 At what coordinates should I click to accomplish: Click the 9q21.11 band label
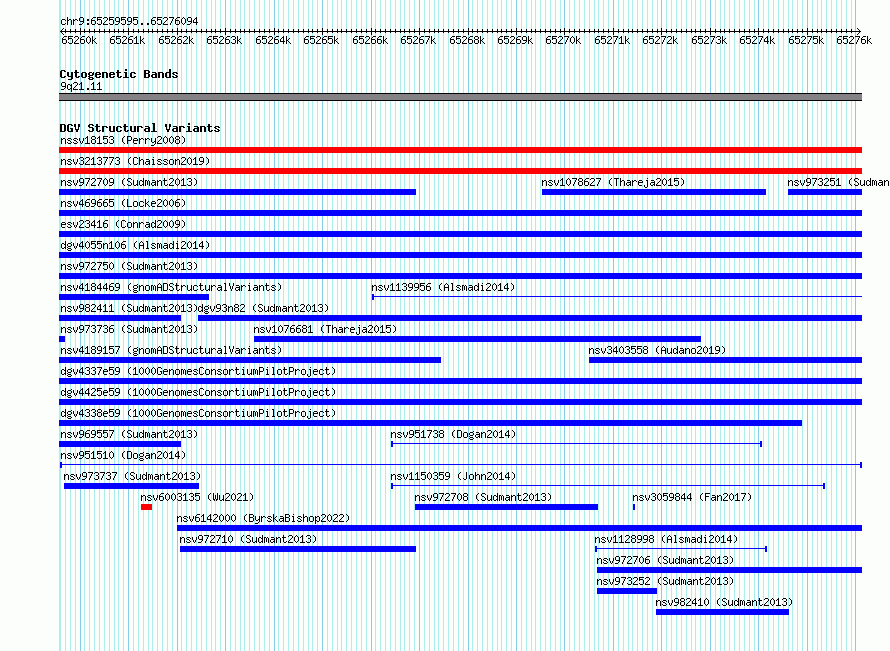pyautogui.click(x=81, y=86)
